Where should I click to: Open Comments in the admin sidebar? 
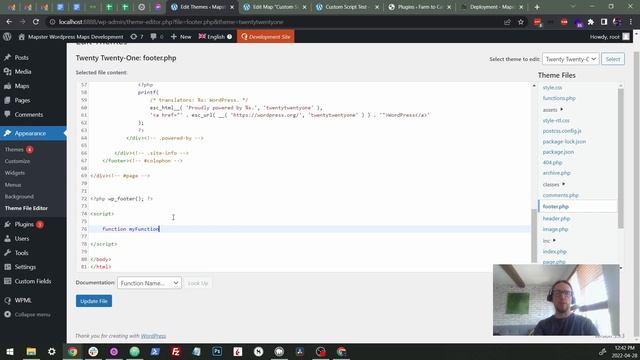[x=29, y=115]
